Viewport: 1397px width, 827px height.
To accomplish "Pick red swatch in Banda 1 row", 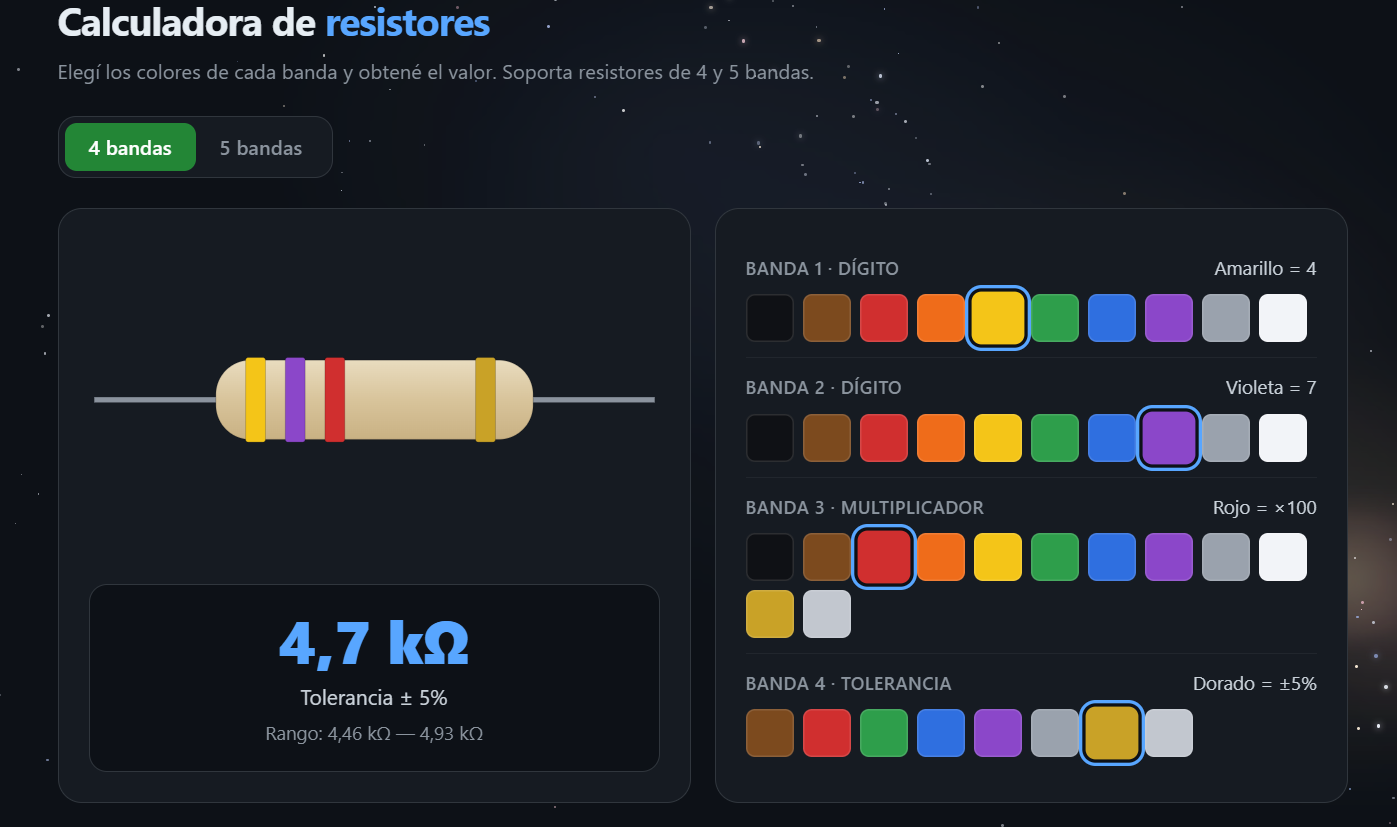I will (x=884, y=318).
